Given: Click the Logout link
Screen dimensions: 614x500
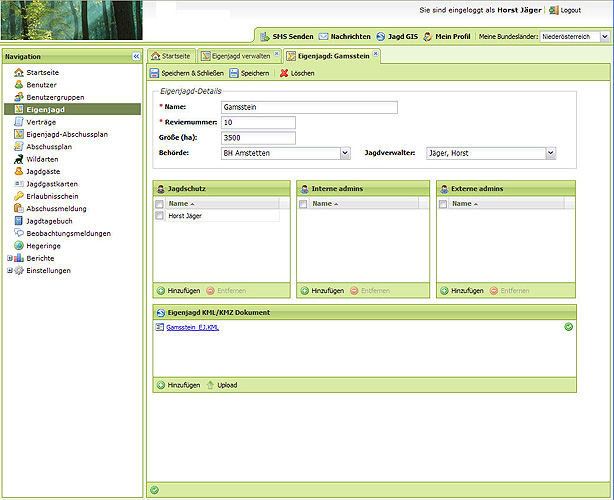Looking at the screenshot, I should point(565,10).
